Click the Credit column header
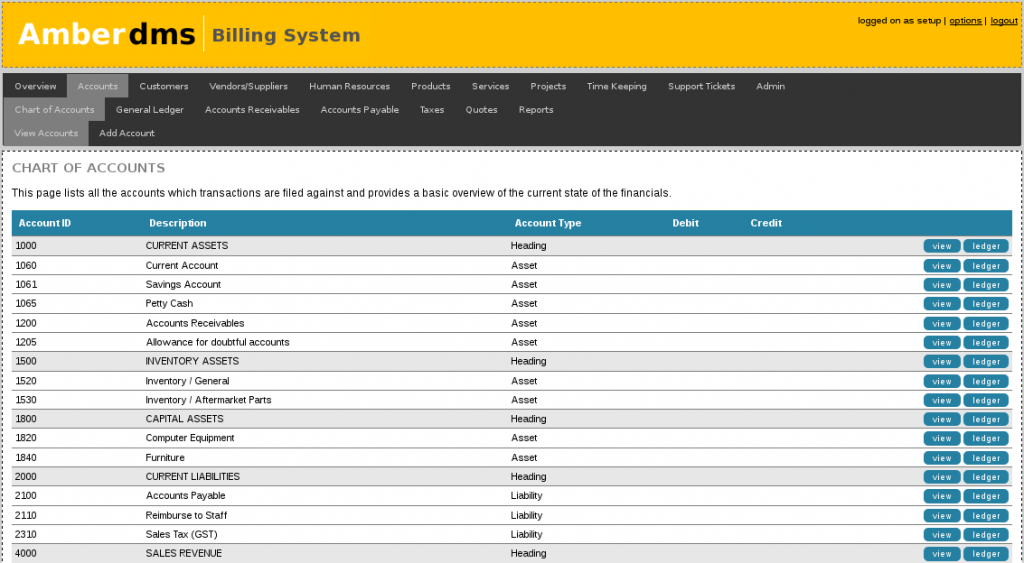 point(766,223)
